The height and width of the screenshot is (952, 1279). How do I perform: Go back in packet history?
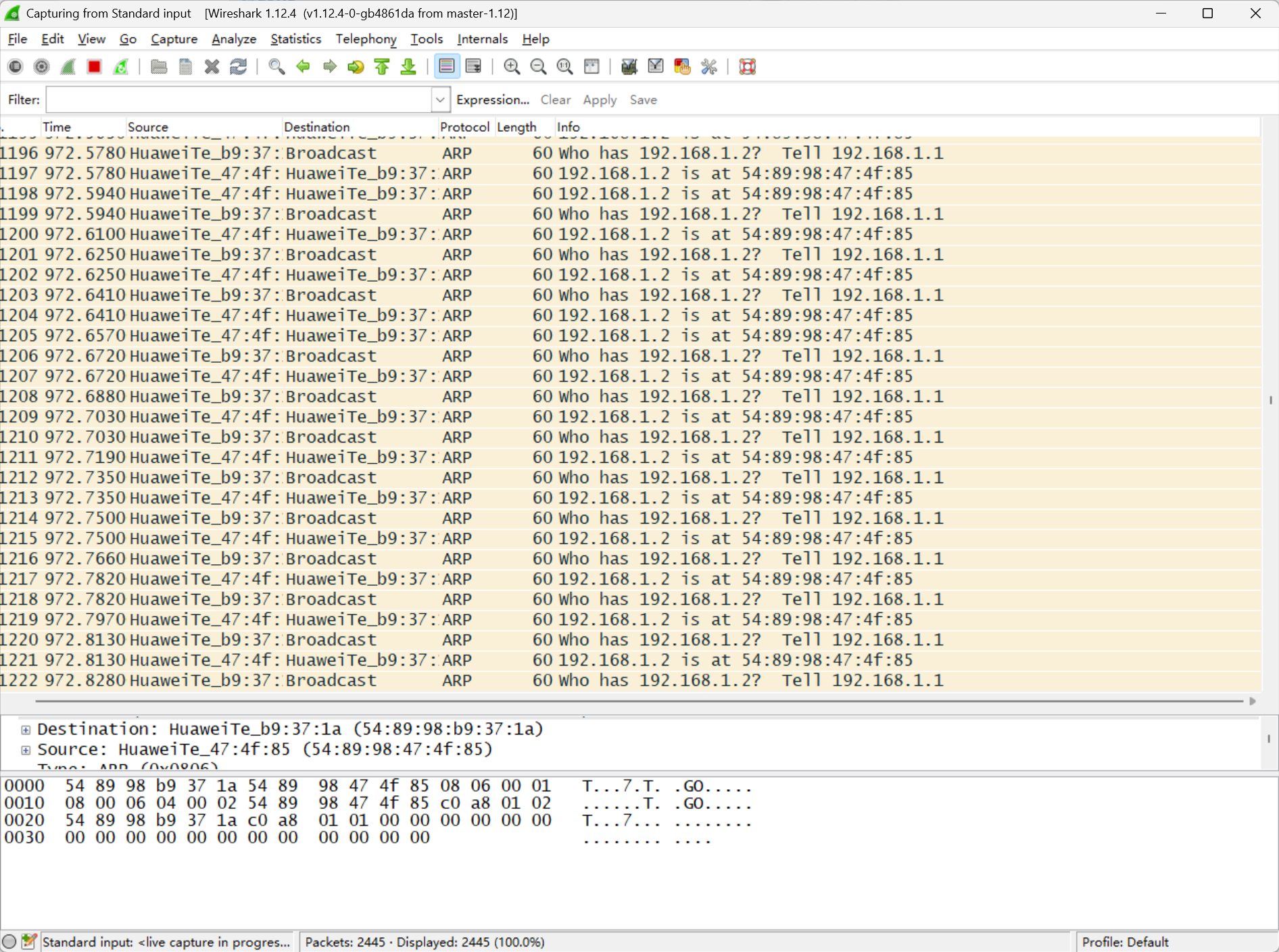(303, 66)
